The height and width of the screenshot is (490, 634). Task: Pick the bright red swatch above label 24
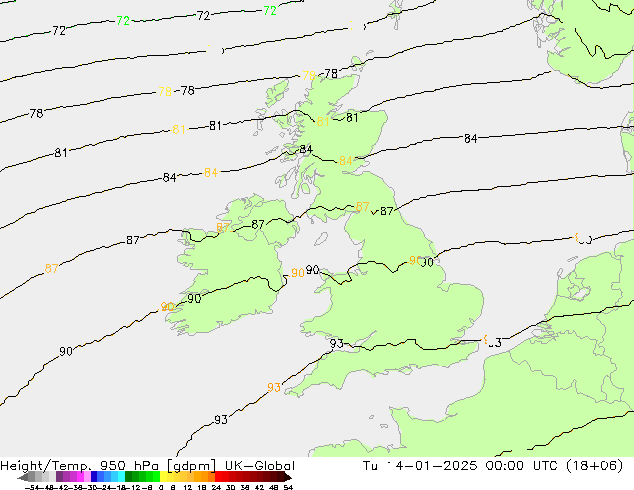point(219,477)
